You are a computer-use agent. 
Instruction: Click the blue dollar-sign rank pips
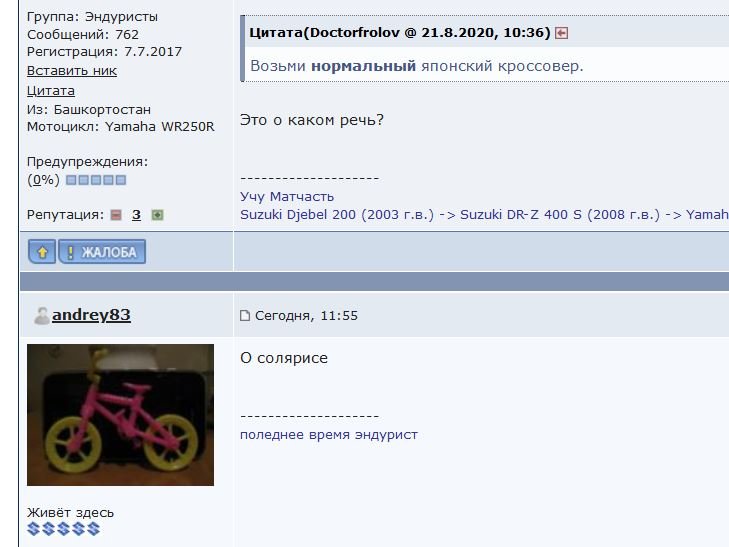click(64, 528)
